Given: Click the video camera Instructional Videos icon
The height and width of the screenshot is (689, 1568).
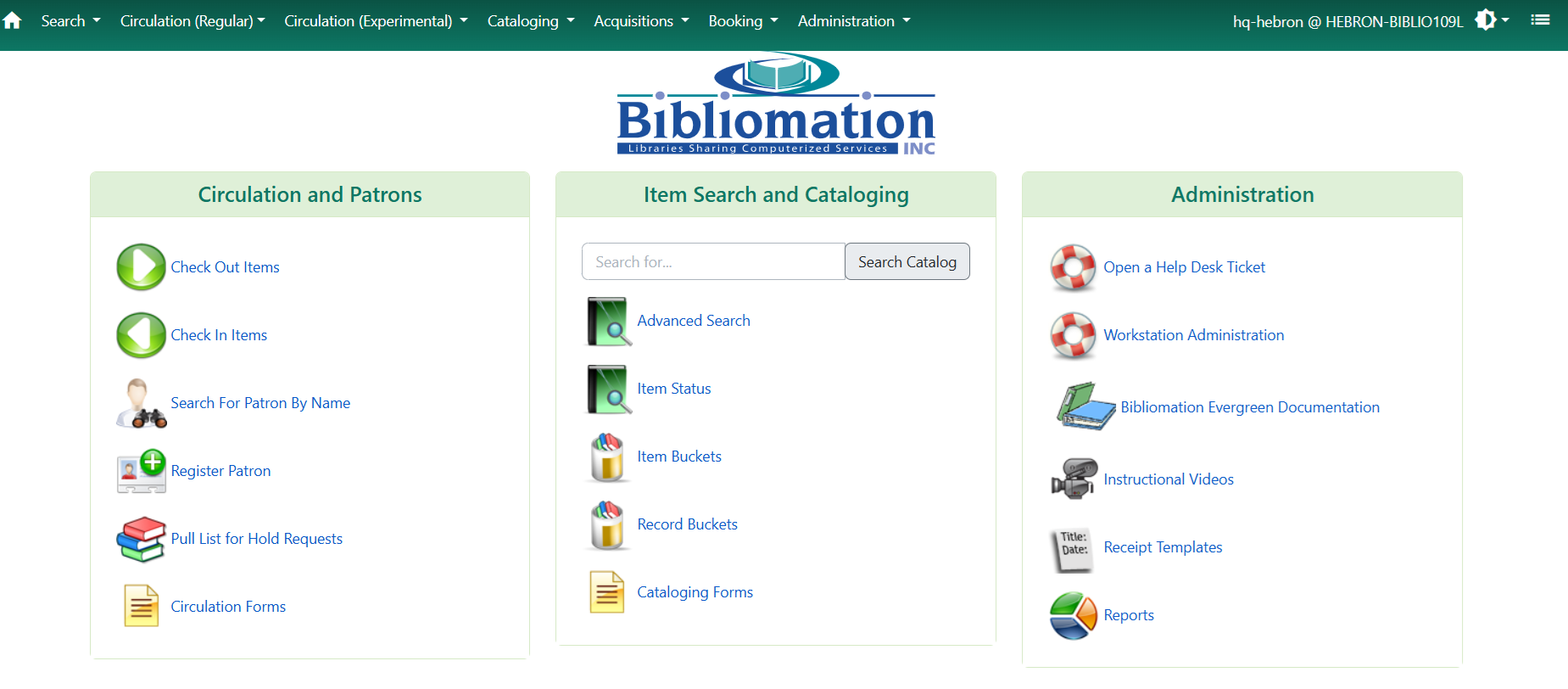Looking at the screenshot, I should (1073, 479).
